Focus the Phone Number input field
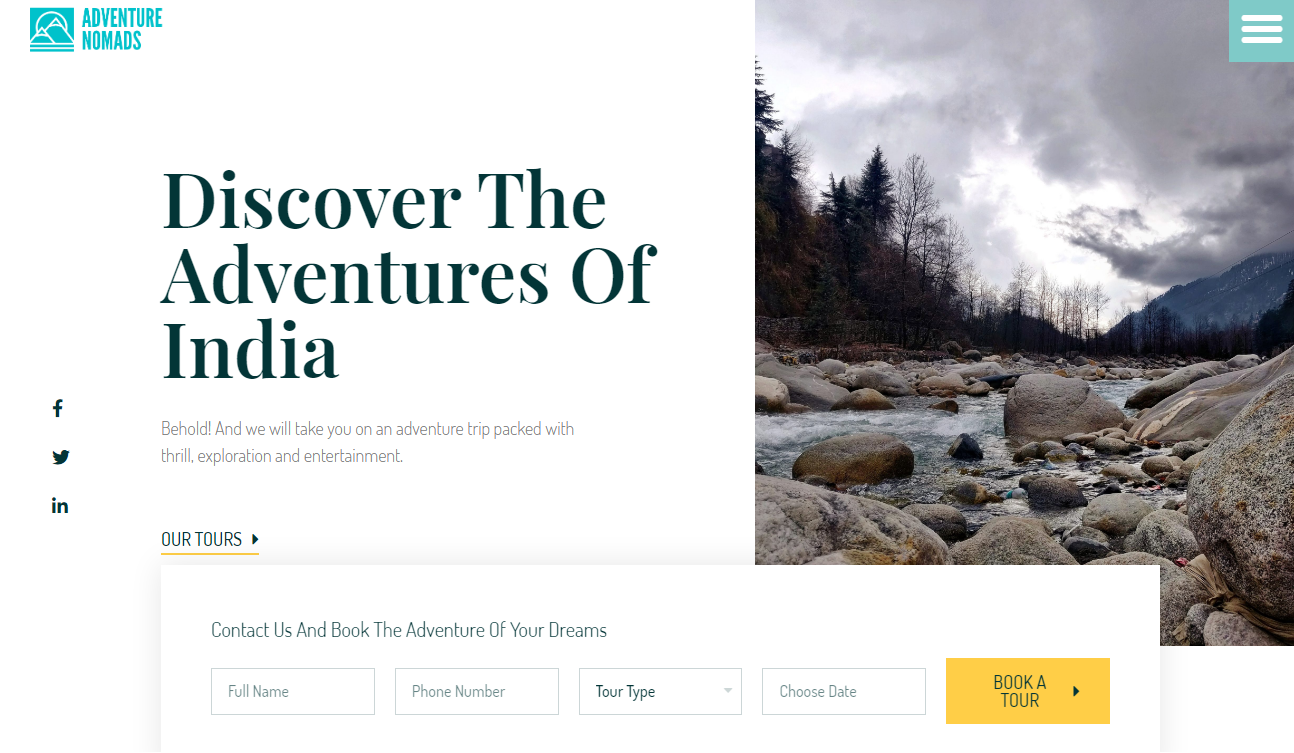 [x=477, y=691]
